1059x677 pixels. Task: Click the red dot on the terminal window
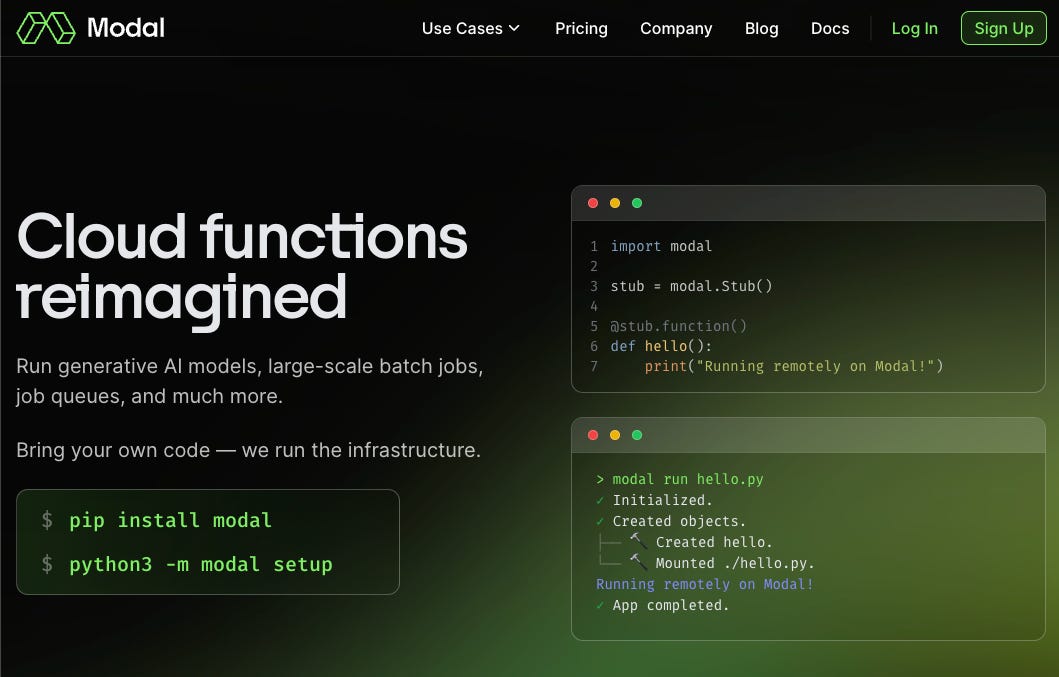tap(592, 435)
